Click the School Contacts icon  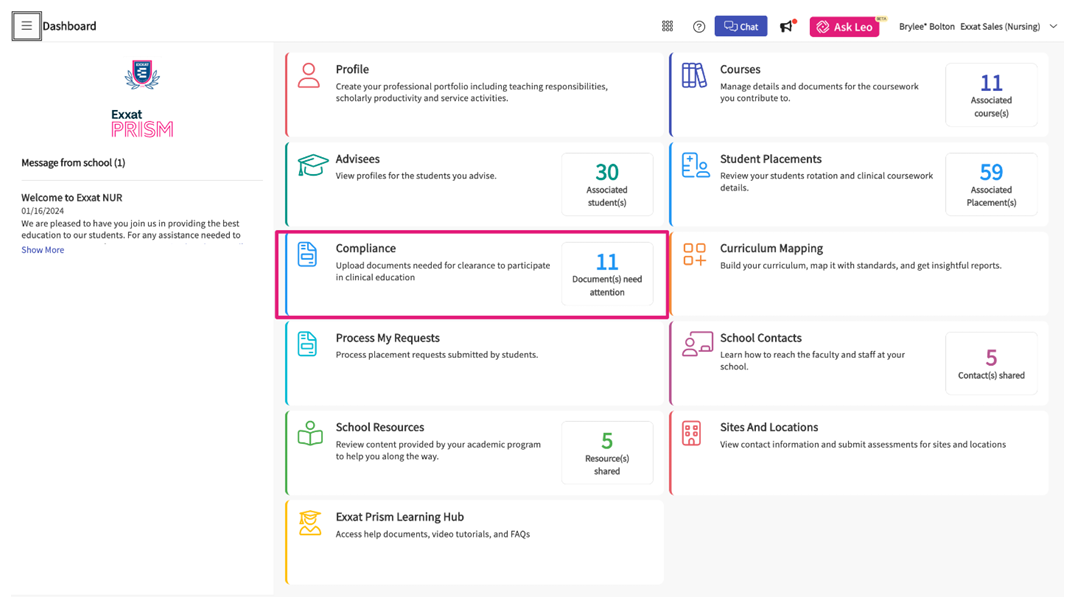tap(697, 344)
